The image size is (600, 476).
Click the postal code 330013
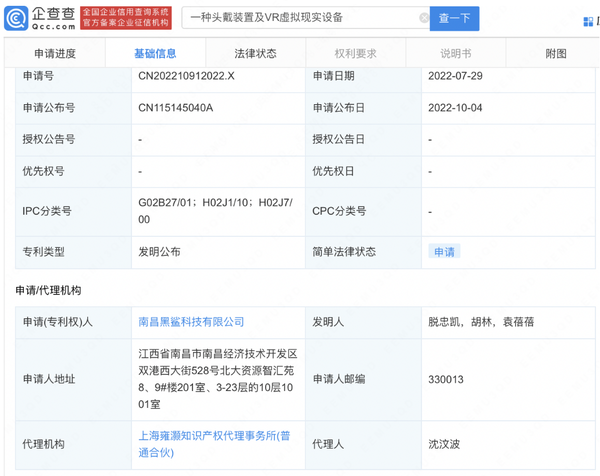pyautogui.click(x=446, y=379)
